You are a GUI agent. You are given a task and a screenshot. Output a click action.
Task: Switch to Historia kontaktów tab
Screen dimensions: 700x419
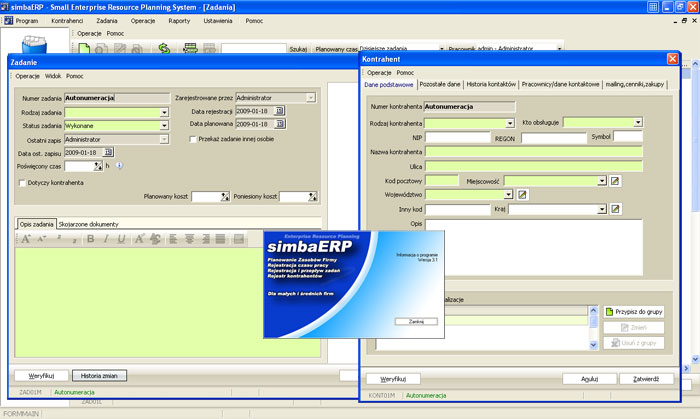point(491,84)
